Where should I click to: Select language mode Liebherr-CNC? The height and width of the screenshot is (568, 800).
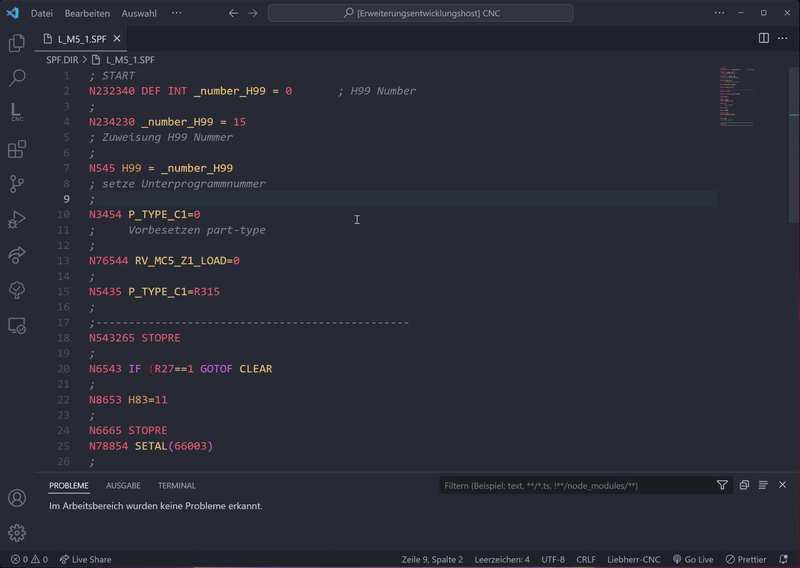633,559
